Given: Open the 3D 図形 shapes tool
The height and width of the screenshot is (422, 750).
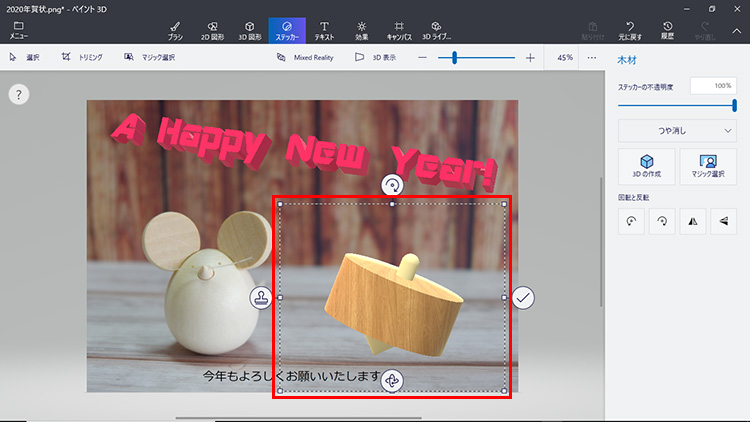Looking at the screenshot, I should [x=249, y=29].
